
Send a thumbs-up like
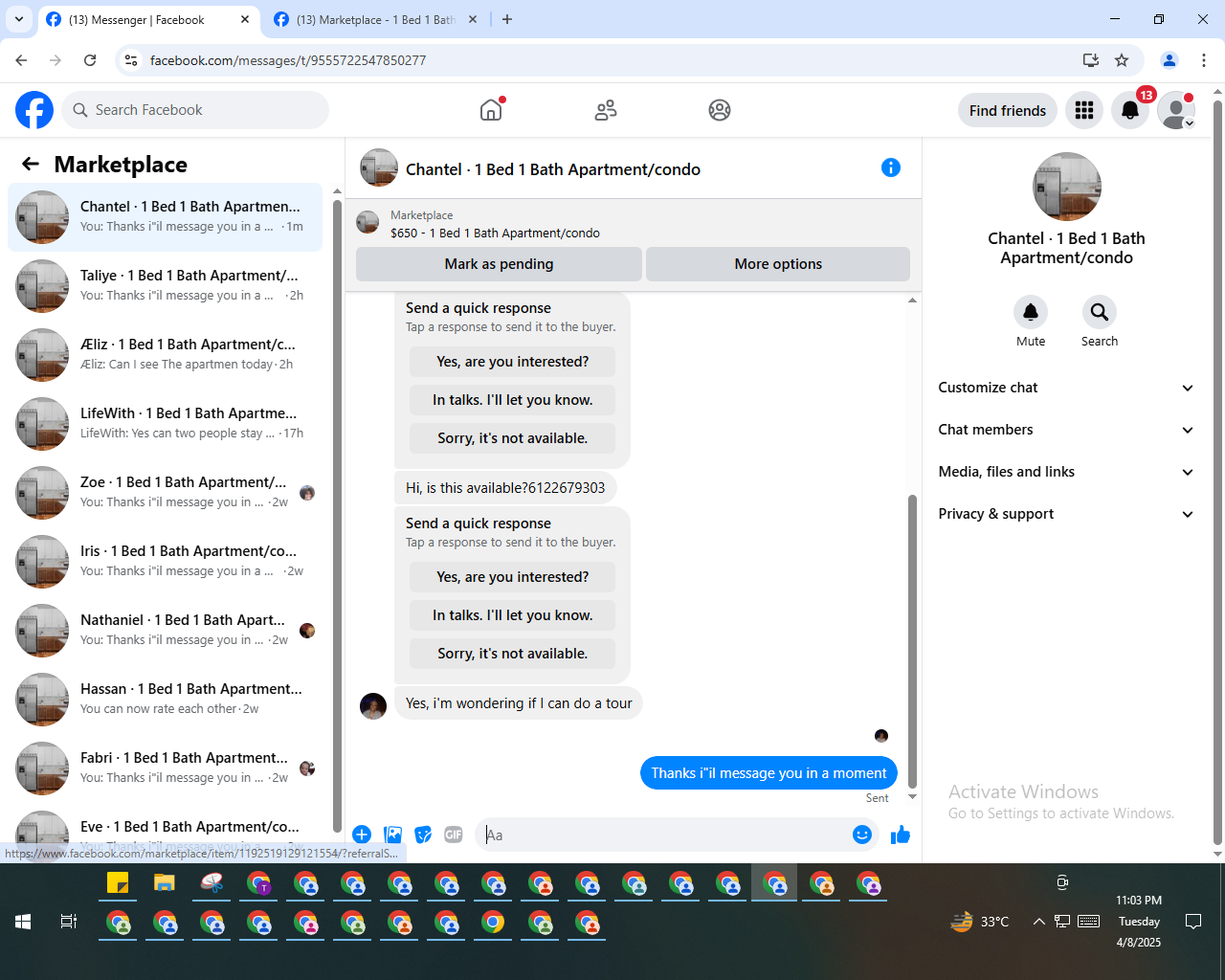901,835
